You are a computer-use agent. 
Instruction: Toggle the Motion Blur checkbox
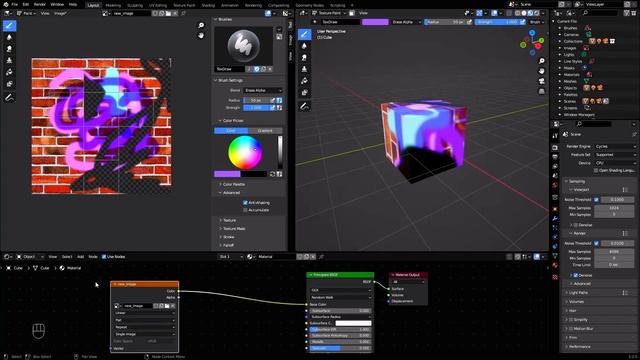pos(571,329)
